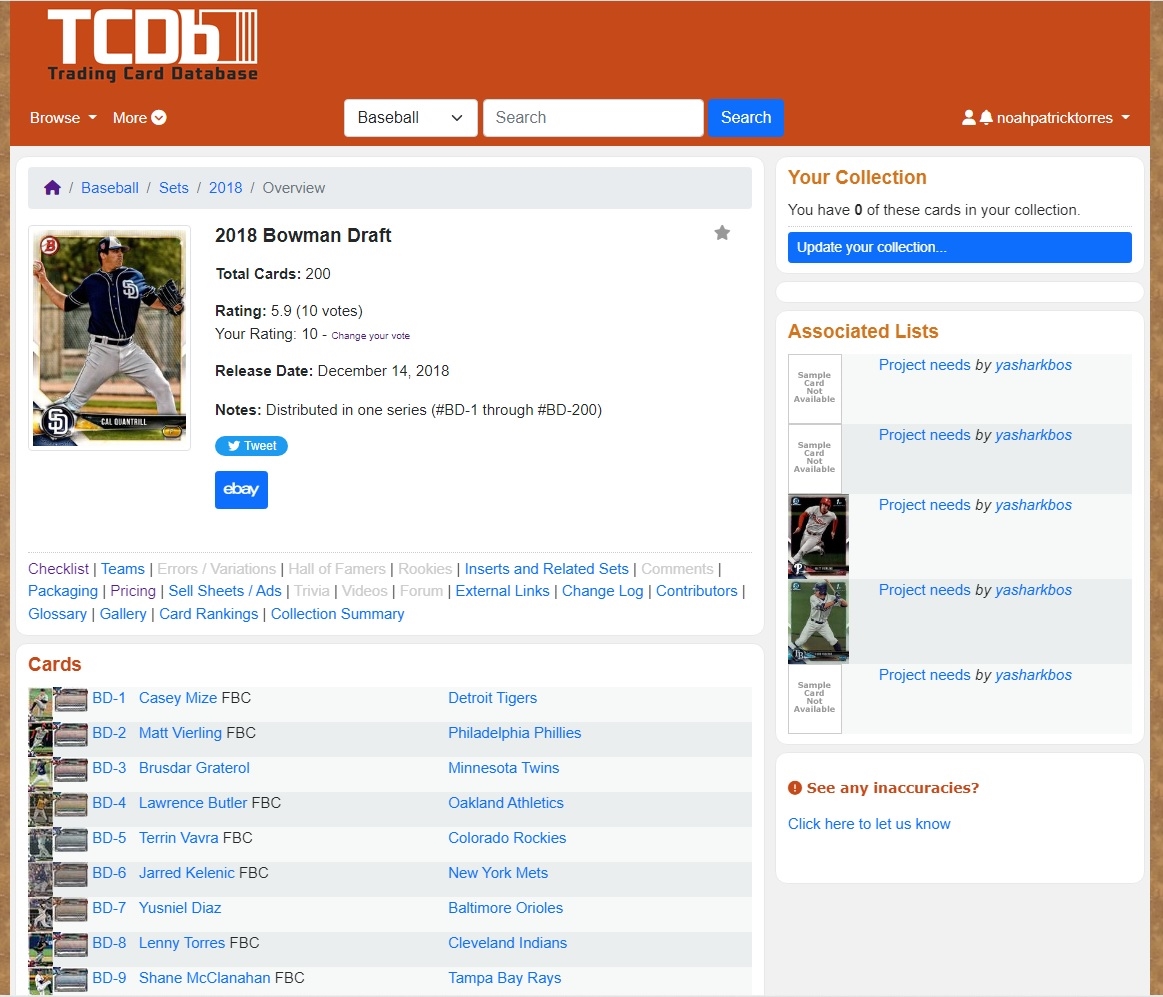The height and width of the screenshot is (997, 1163).
Task: Open the home icon in breadcrumb
Action: pos(52,188)
